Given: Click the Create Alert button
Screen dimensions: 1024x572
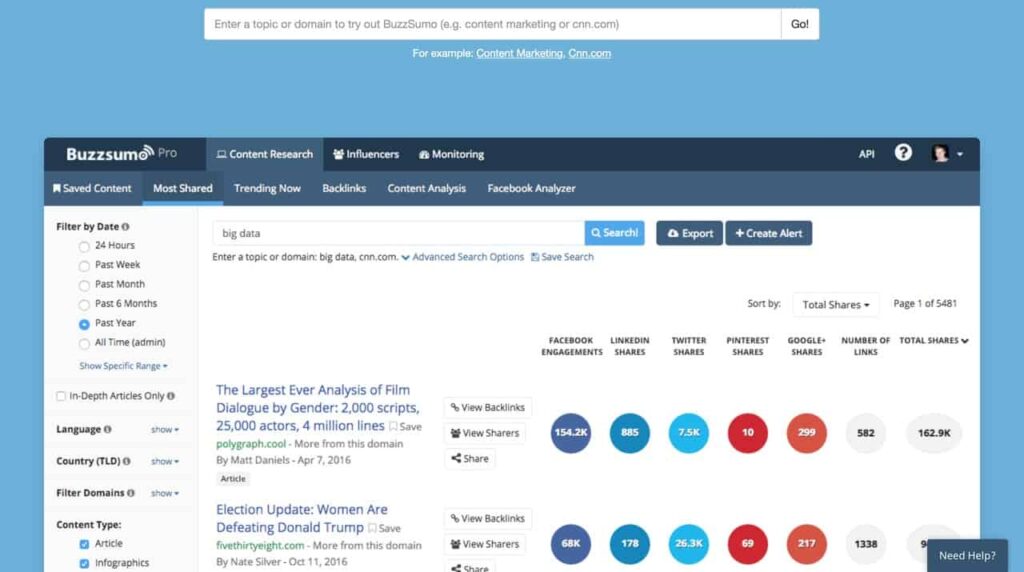Looking at the screenshot, I should [768, 233].
